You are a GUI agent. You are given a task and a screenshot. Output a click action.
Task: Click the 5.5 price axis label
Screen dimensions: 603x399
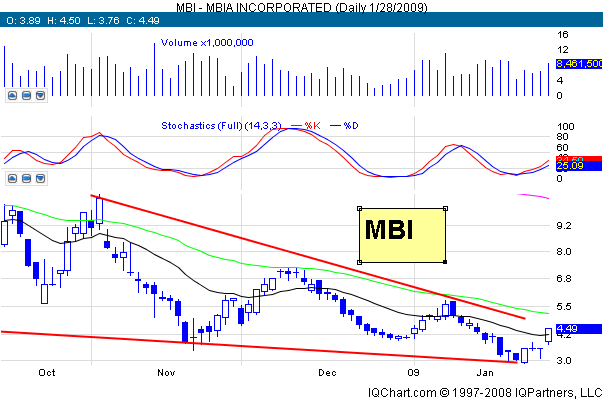(564, 307)
